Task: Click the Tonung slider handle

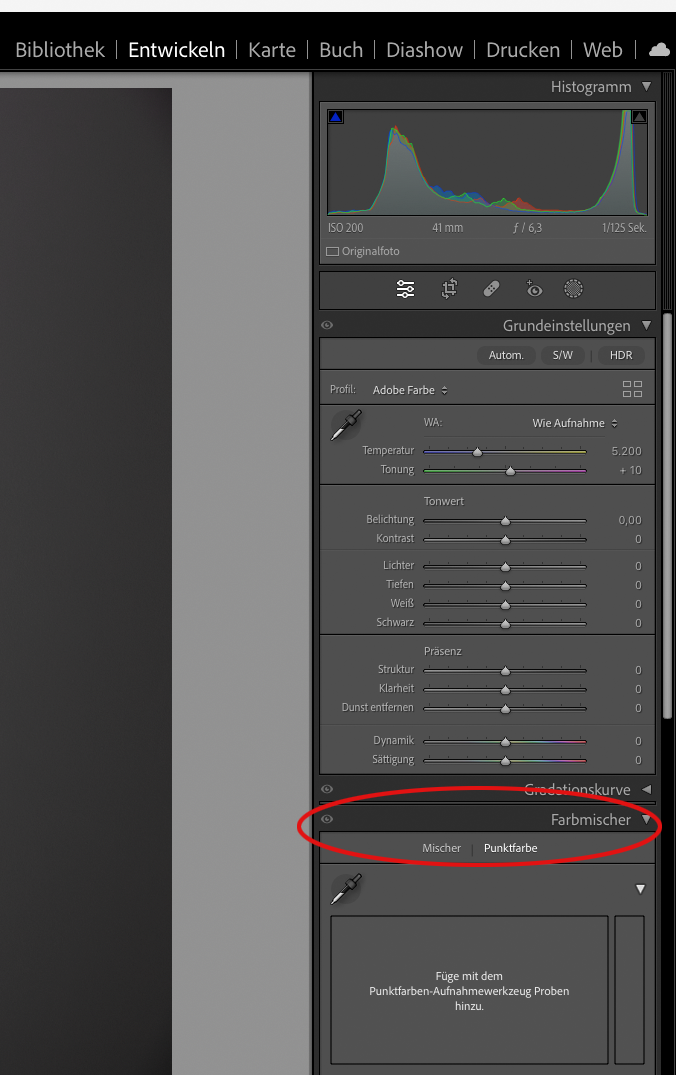Action: 510,471
